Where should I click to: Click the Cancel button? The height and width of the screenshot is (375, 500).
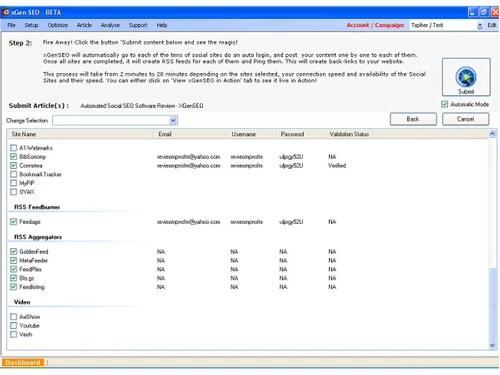pyautogui.click(x=465, y=119)
